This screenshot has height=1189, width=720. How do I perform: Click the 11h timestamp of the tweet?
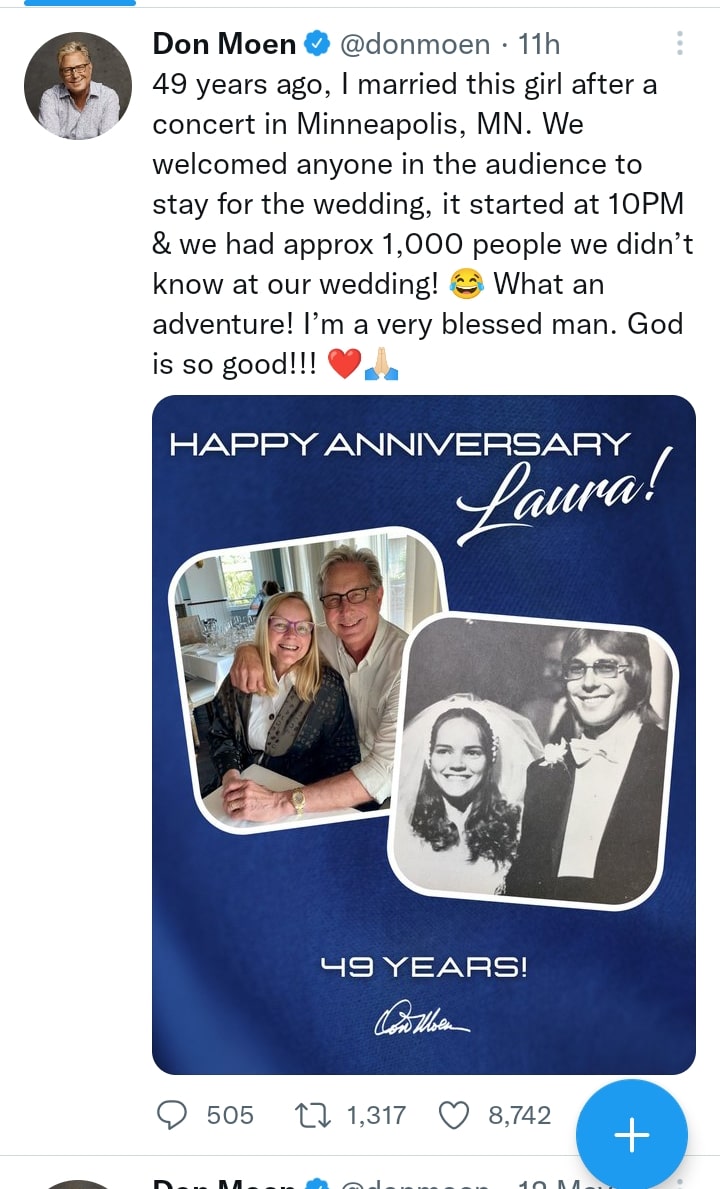point(540,44)
